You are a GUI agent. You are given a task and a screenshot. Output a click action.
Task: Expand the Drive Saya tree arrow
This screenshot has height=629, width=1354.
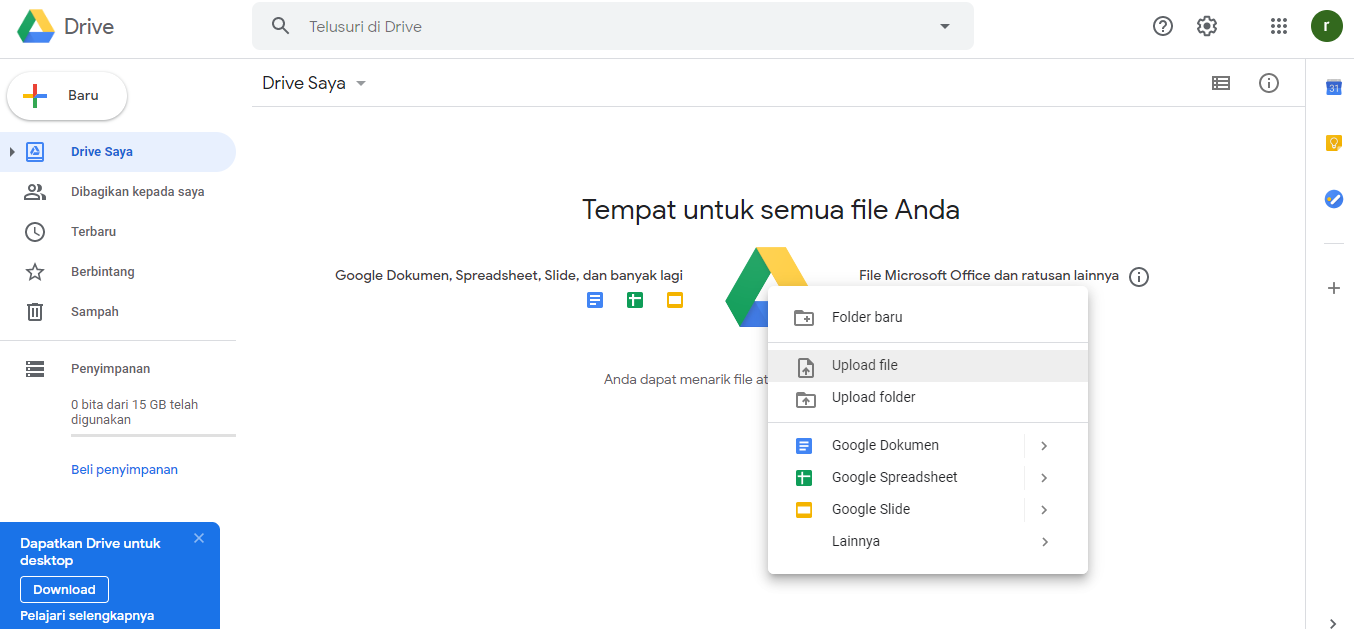[x=12, y=152]
